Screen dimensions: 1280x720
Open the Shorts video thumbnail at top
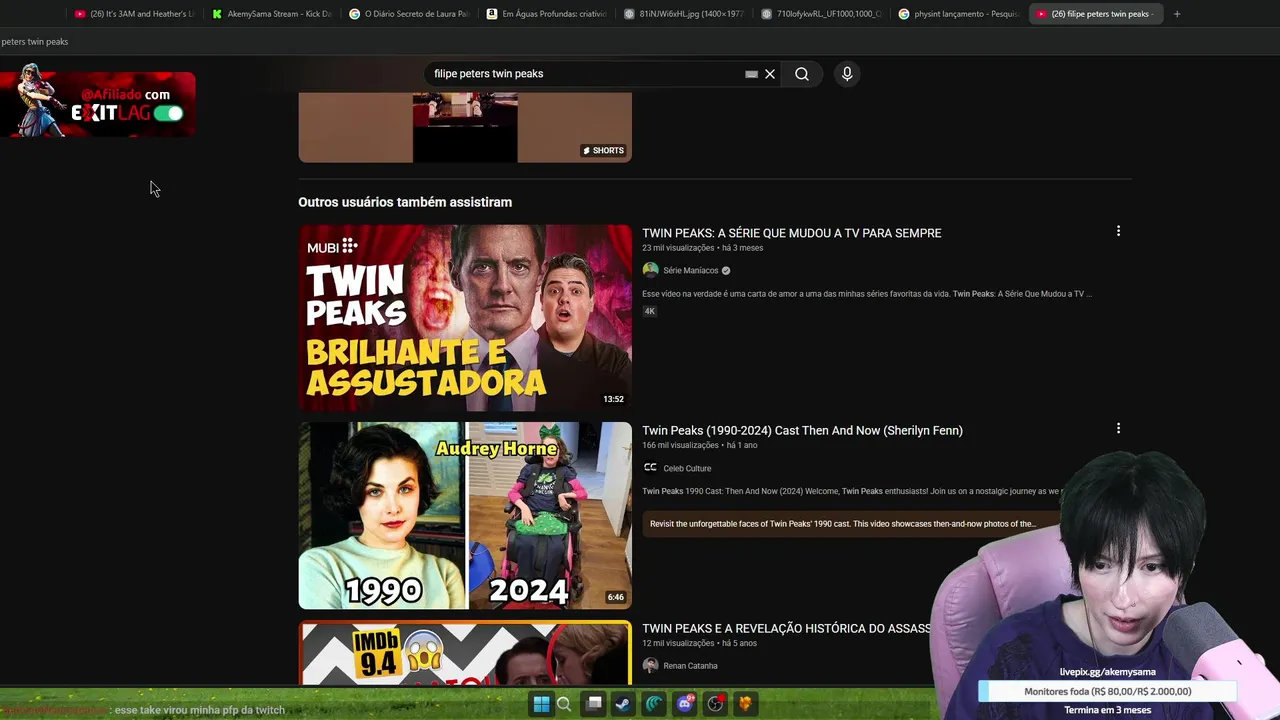(x=465, y=127)
